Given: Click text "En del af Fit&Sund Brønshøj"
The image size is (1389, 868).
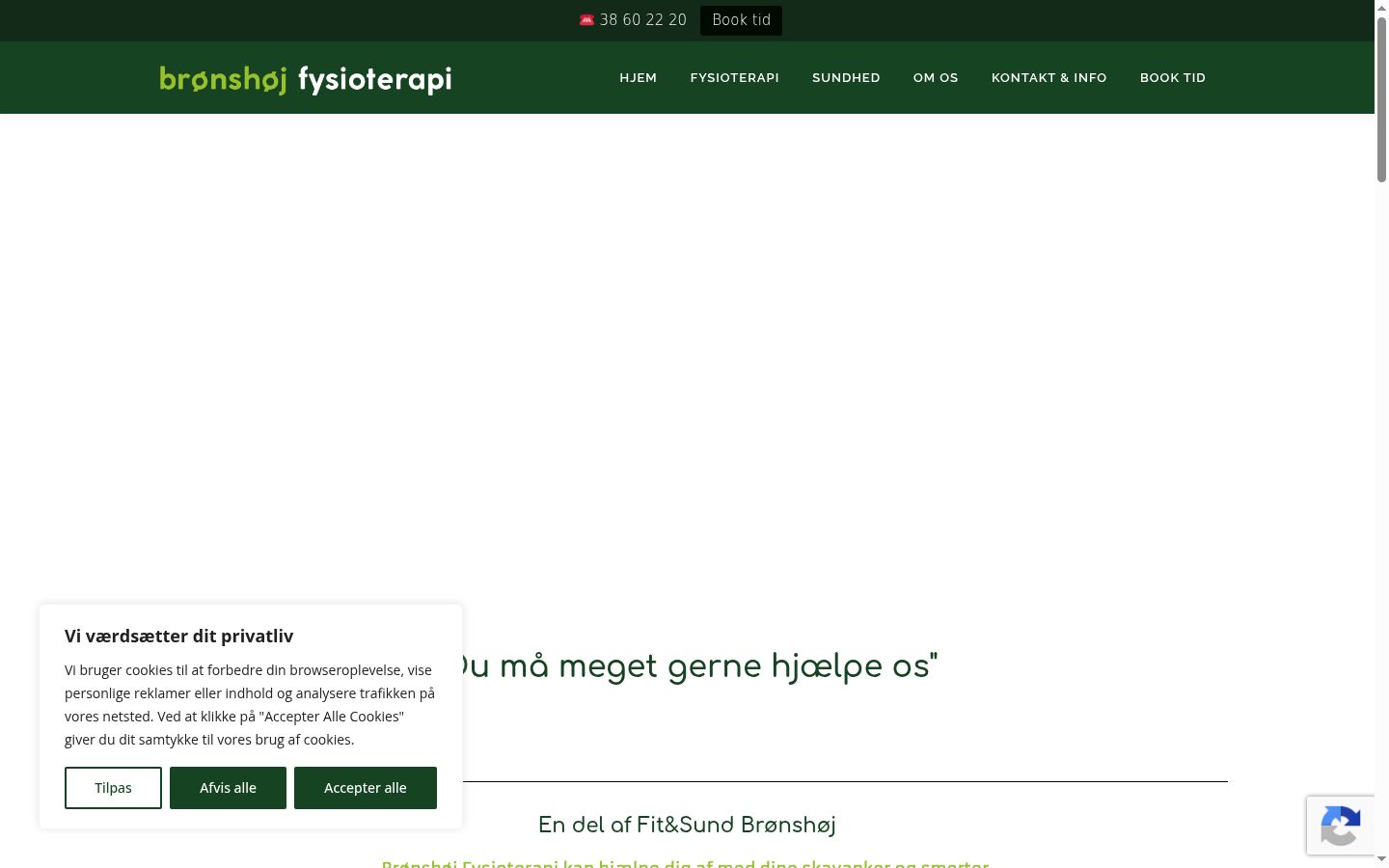Looking at the screenshot, I should click(687, 826).
